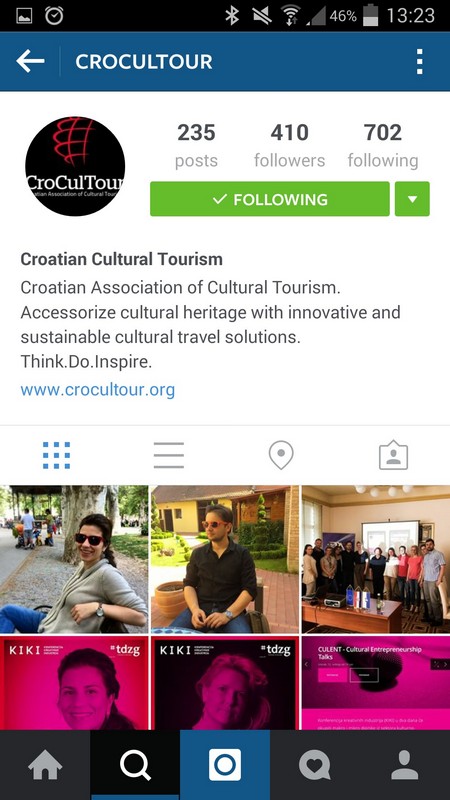450x800 pixels.
Task: Open the Search explore icon
Action: tap(135, 765)
